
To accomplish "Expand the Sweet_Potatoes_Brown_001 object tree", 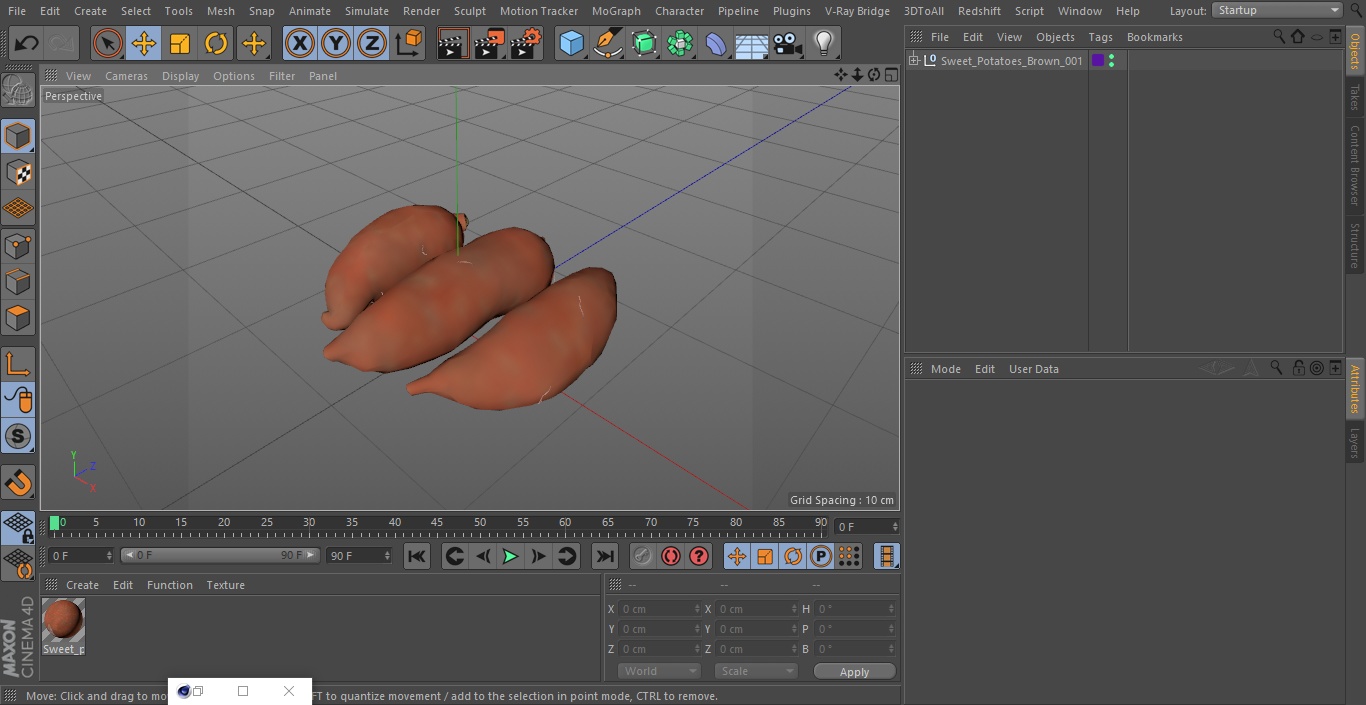I will (913, 61).
